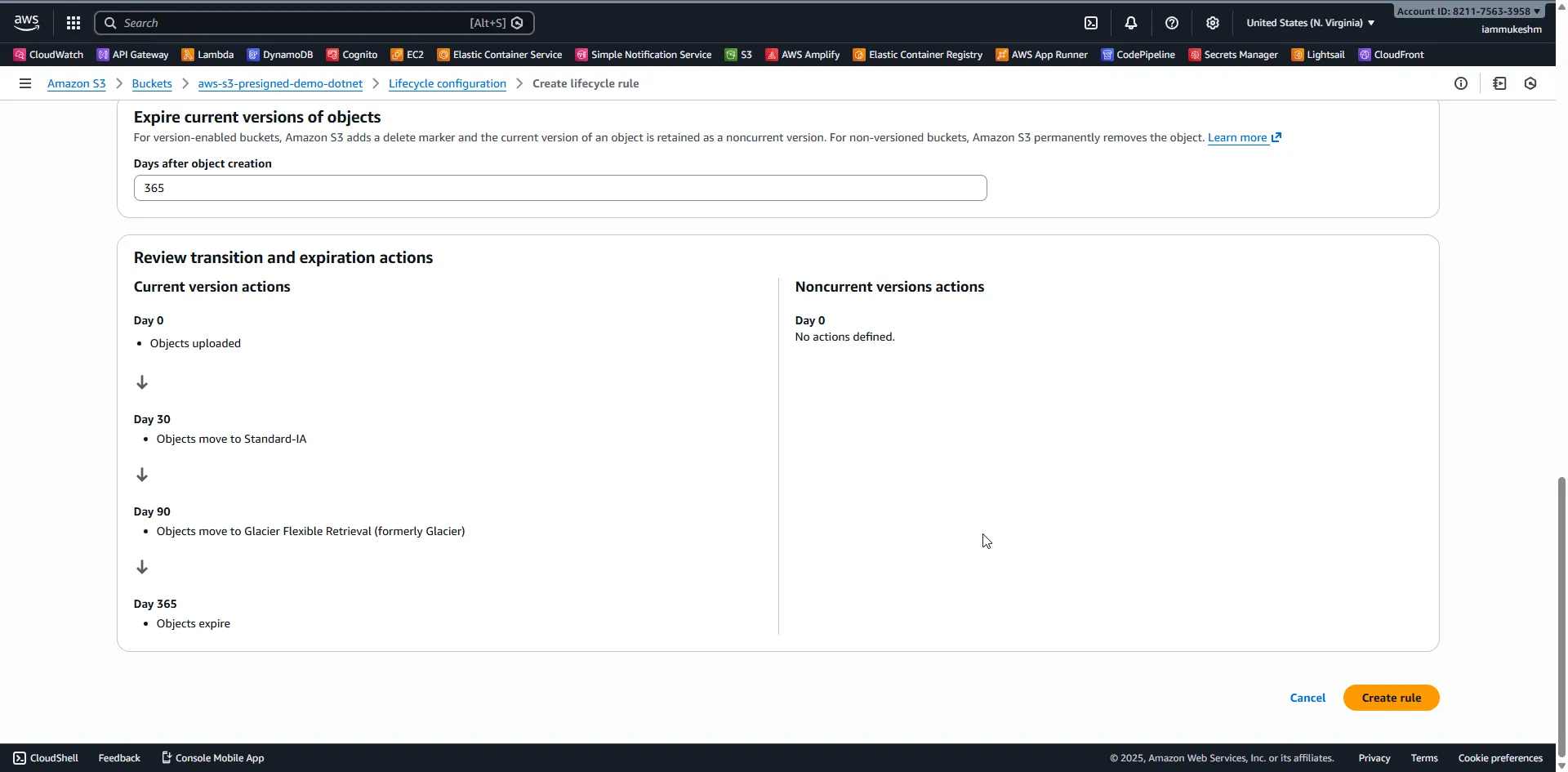Open the console settings gear

tap(1213, 22)
